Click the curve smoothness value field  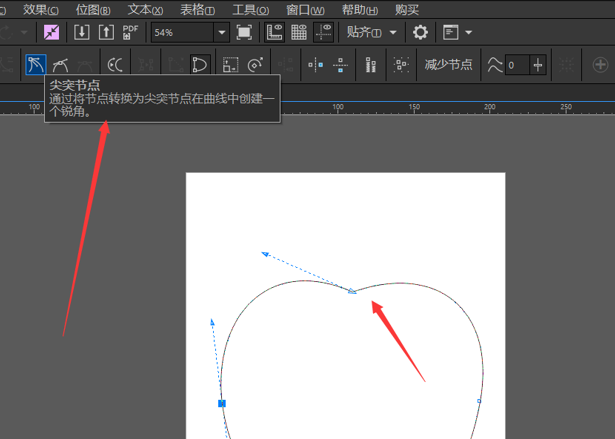(517, 65)
